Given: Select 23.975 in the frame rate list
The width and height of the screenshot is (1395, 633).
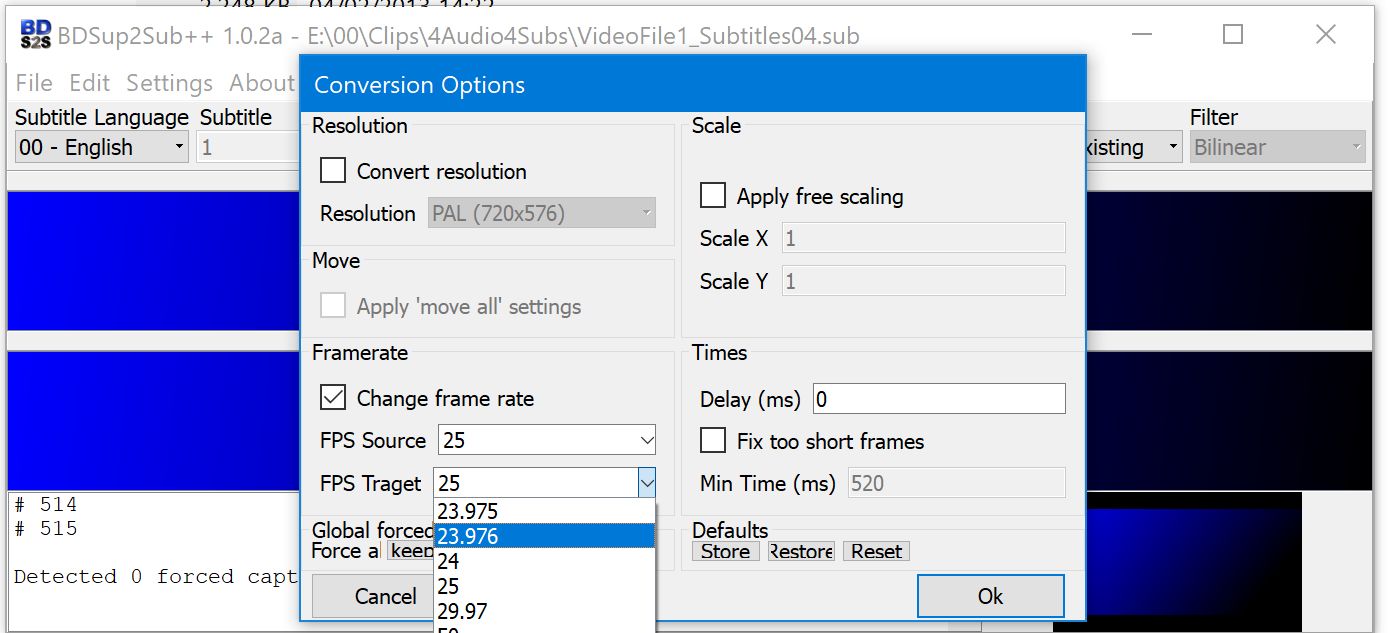Looking at the screenshot, I should (x=545, y=512).
